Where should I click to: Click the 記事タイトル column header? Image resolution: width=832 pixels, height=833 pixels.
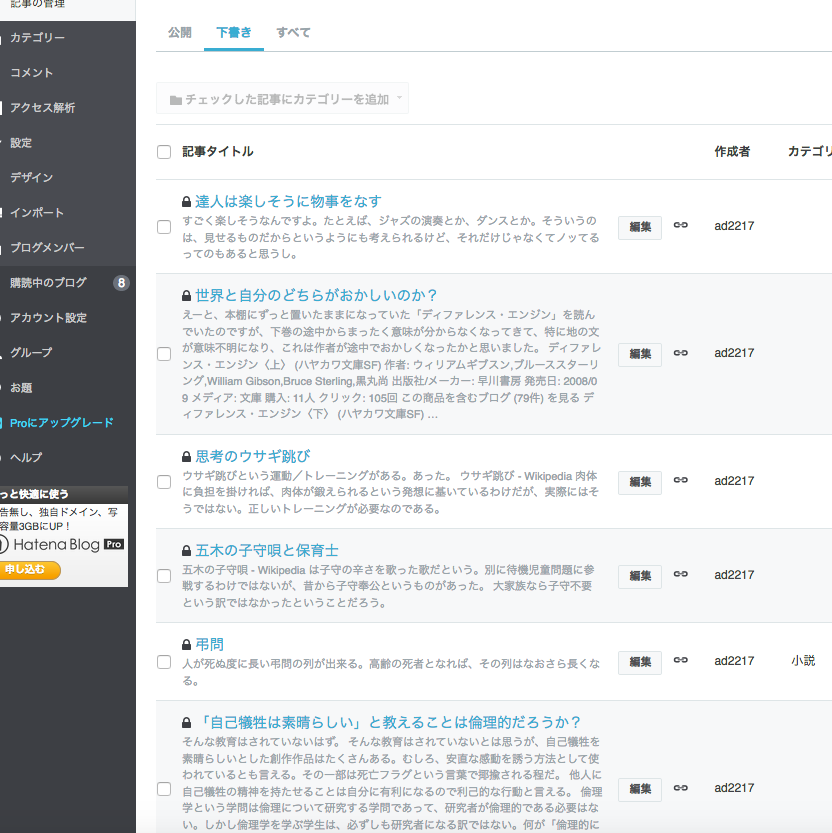pyautogui.click(x=218, y=152)
